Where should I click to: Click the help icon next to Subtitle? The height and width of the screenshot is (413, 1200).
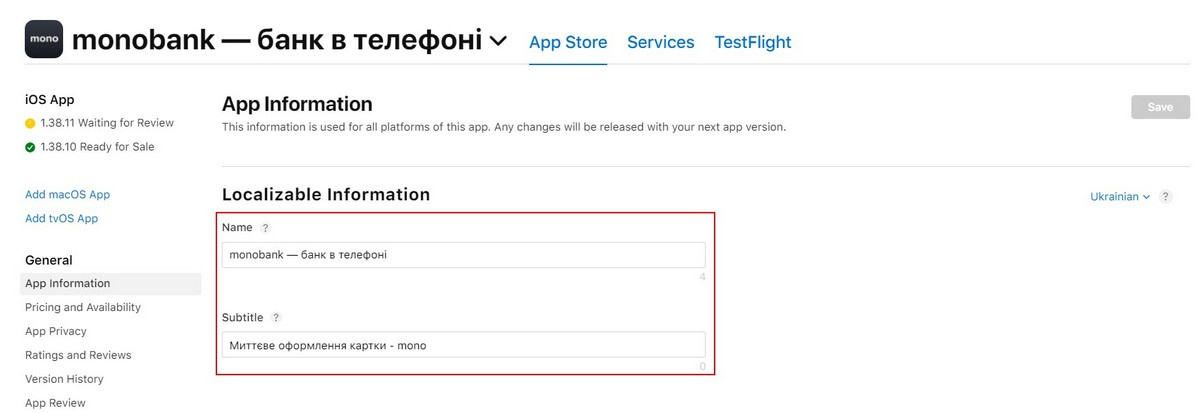[276, 318]
